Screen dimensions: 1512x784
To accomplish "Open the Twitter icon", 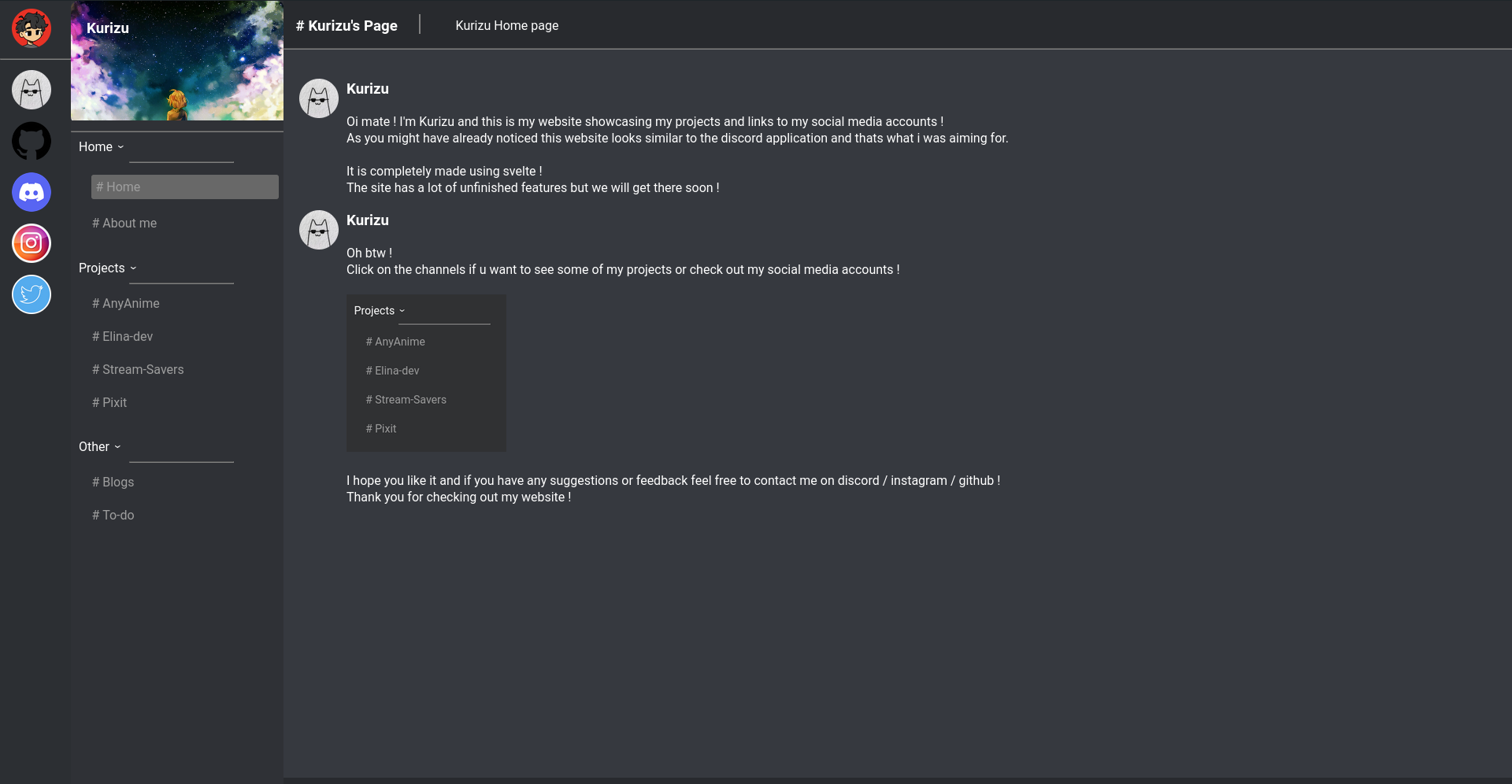I will coord(31,294).
